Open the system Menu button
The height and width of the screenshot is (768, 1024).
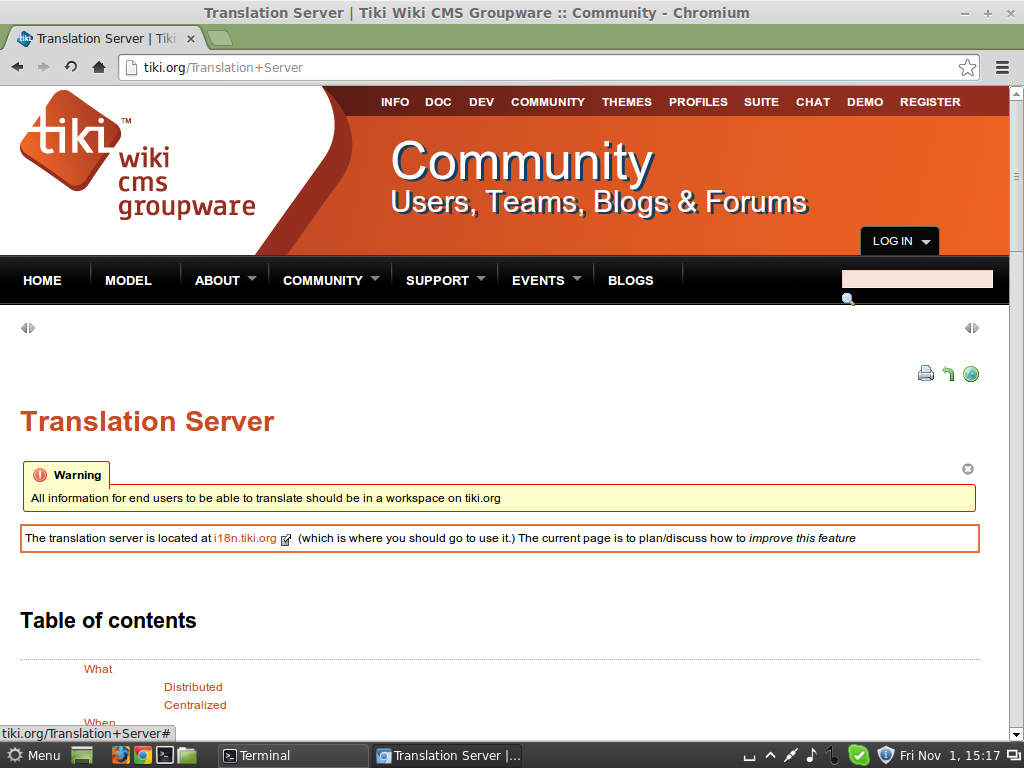click(34, 756)
